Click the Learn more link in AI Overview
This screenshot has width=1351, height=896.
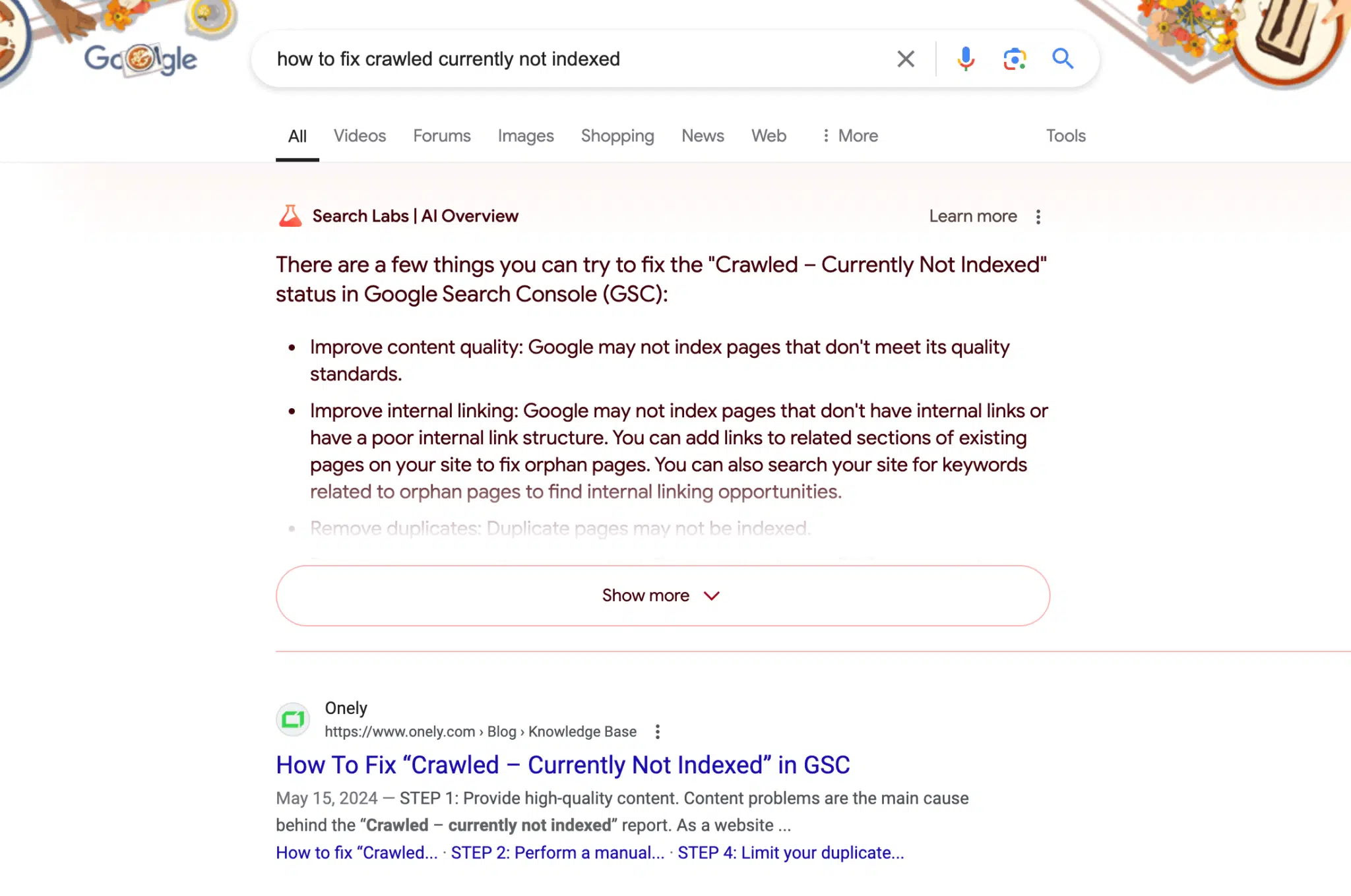(x=972, y=216)
